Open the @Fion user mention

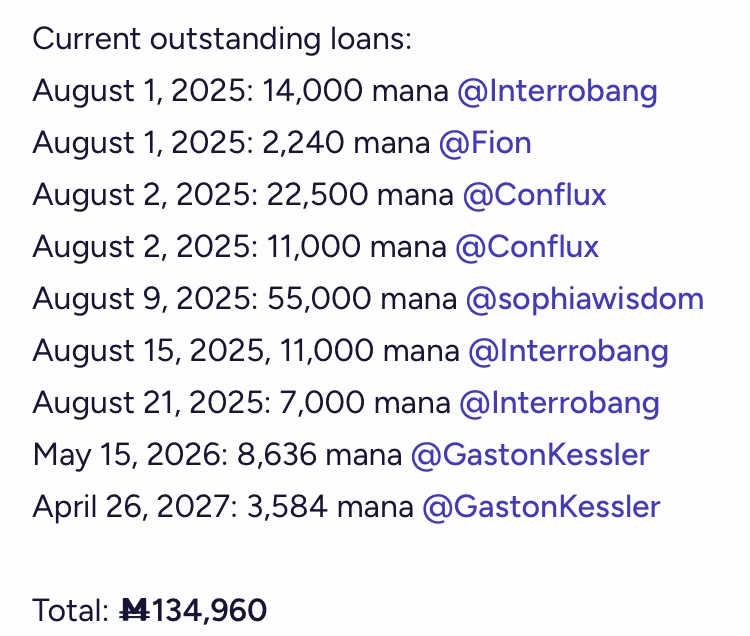485,143
